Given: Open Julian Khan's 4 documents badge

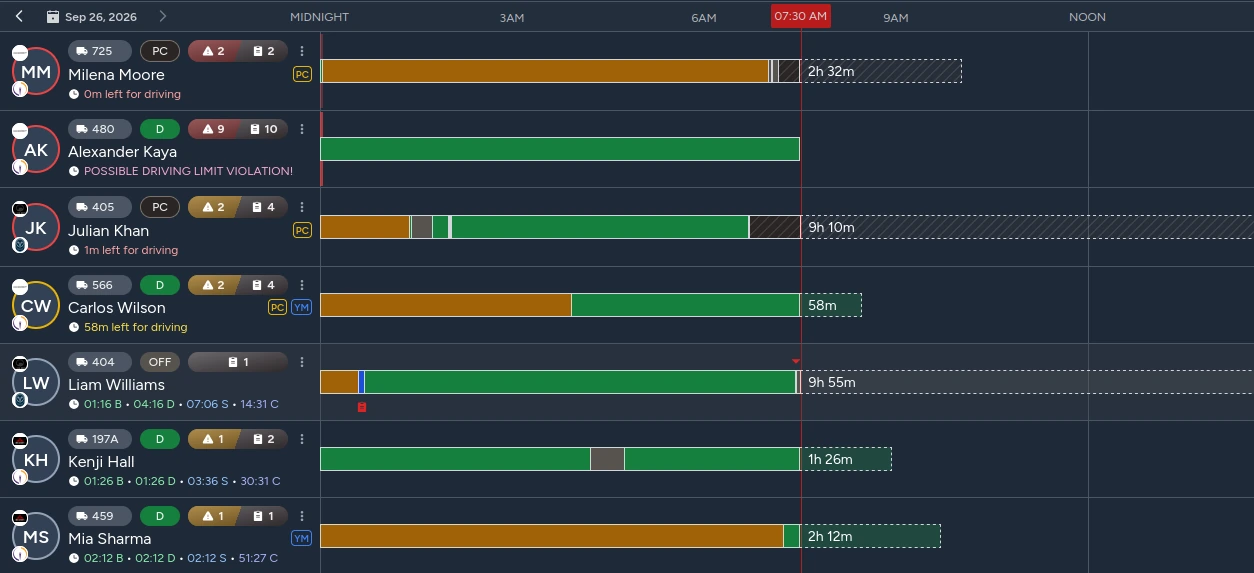Looking at the screenshot, I should [x=263, y=207].
